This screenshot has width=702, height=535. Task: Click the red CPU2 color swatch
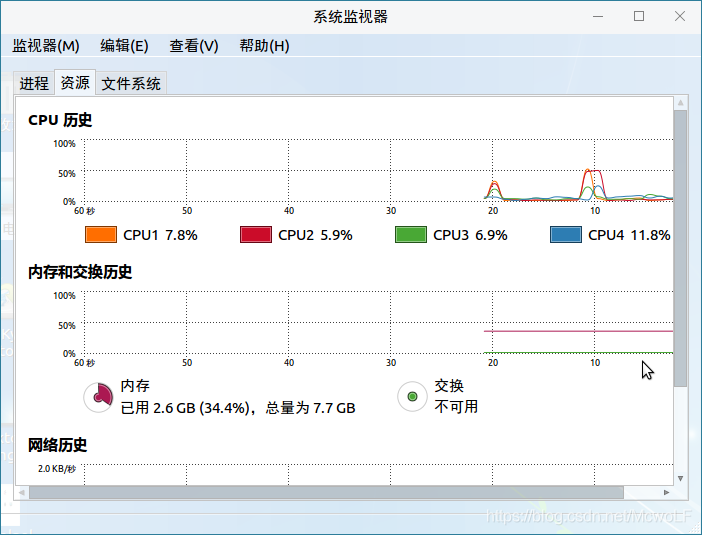(x=256, y=235)
